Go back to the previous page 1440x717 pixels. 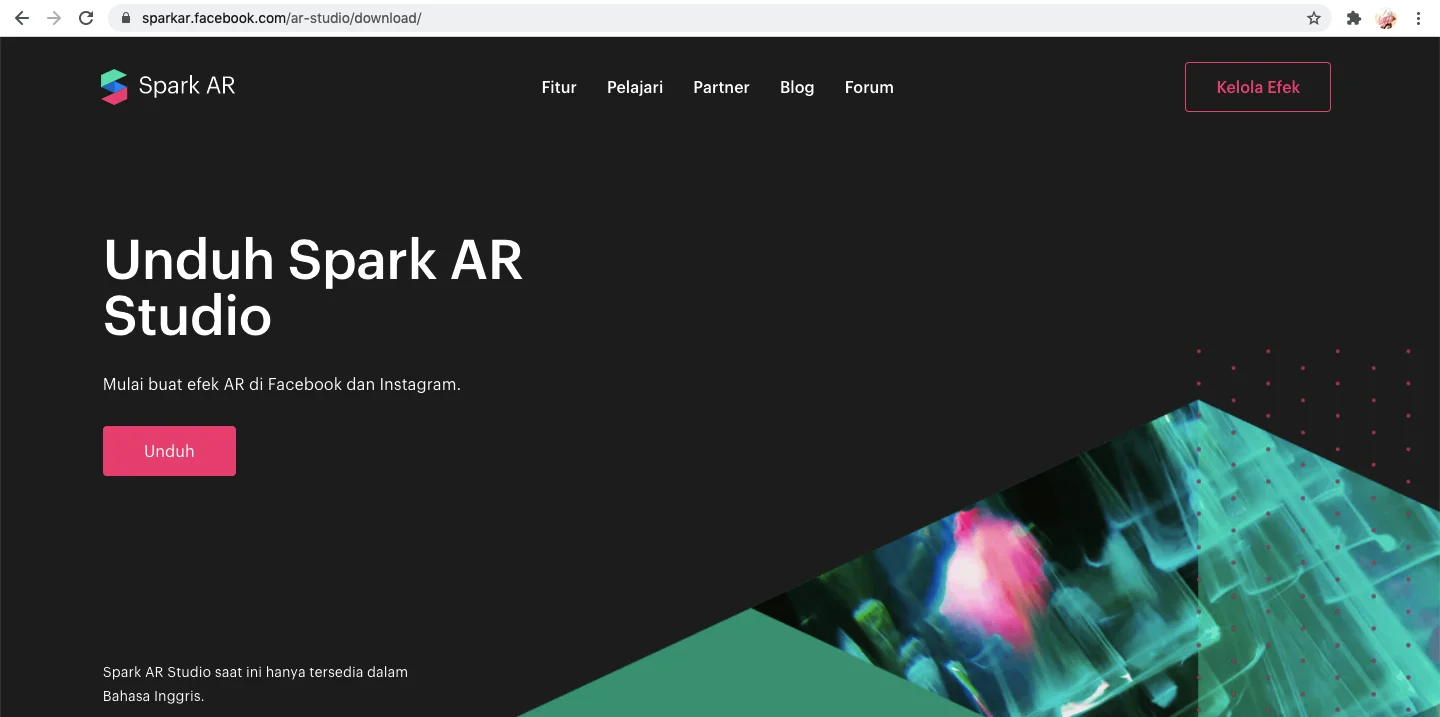tap(22, 18)
